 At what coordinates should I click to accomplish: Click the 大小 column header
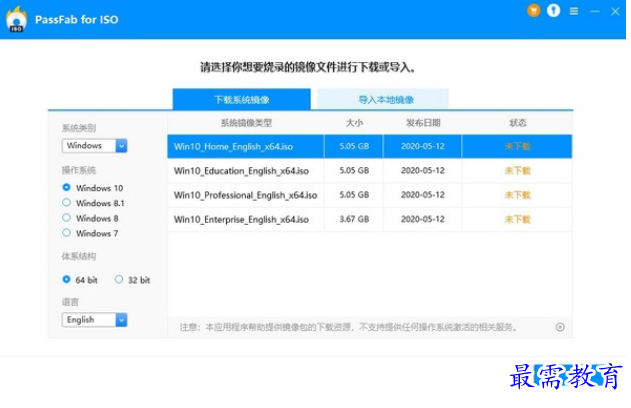point(354,123)
